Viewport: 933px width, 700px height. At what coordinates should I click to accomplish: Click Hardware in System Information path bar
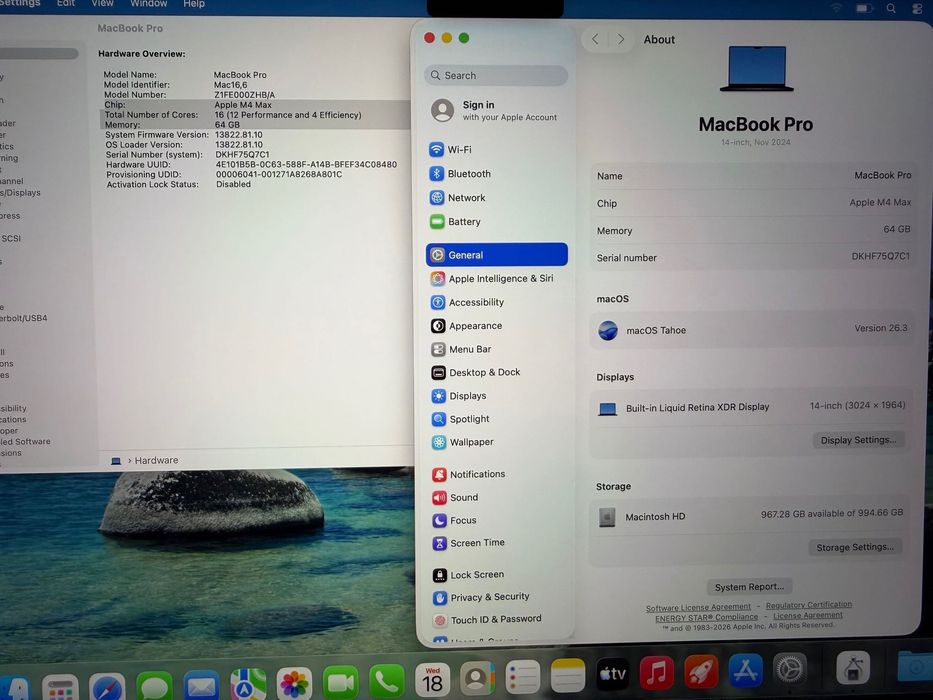[156, 460]
